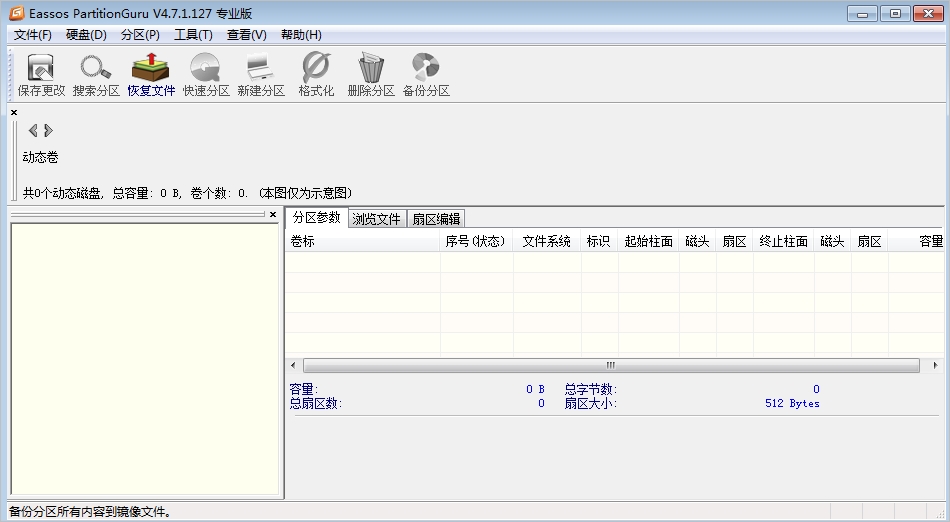The image size is (950, 522).
Task: Open the 帮助(H) menu
Action: click(301, 35)
